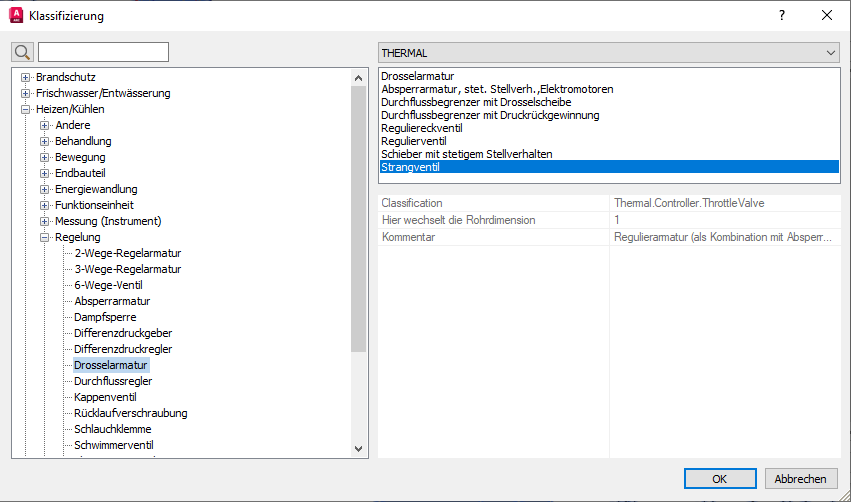Click Hier wechselt die Rohrdimension row
851x502 pixels.
point(609,220)
